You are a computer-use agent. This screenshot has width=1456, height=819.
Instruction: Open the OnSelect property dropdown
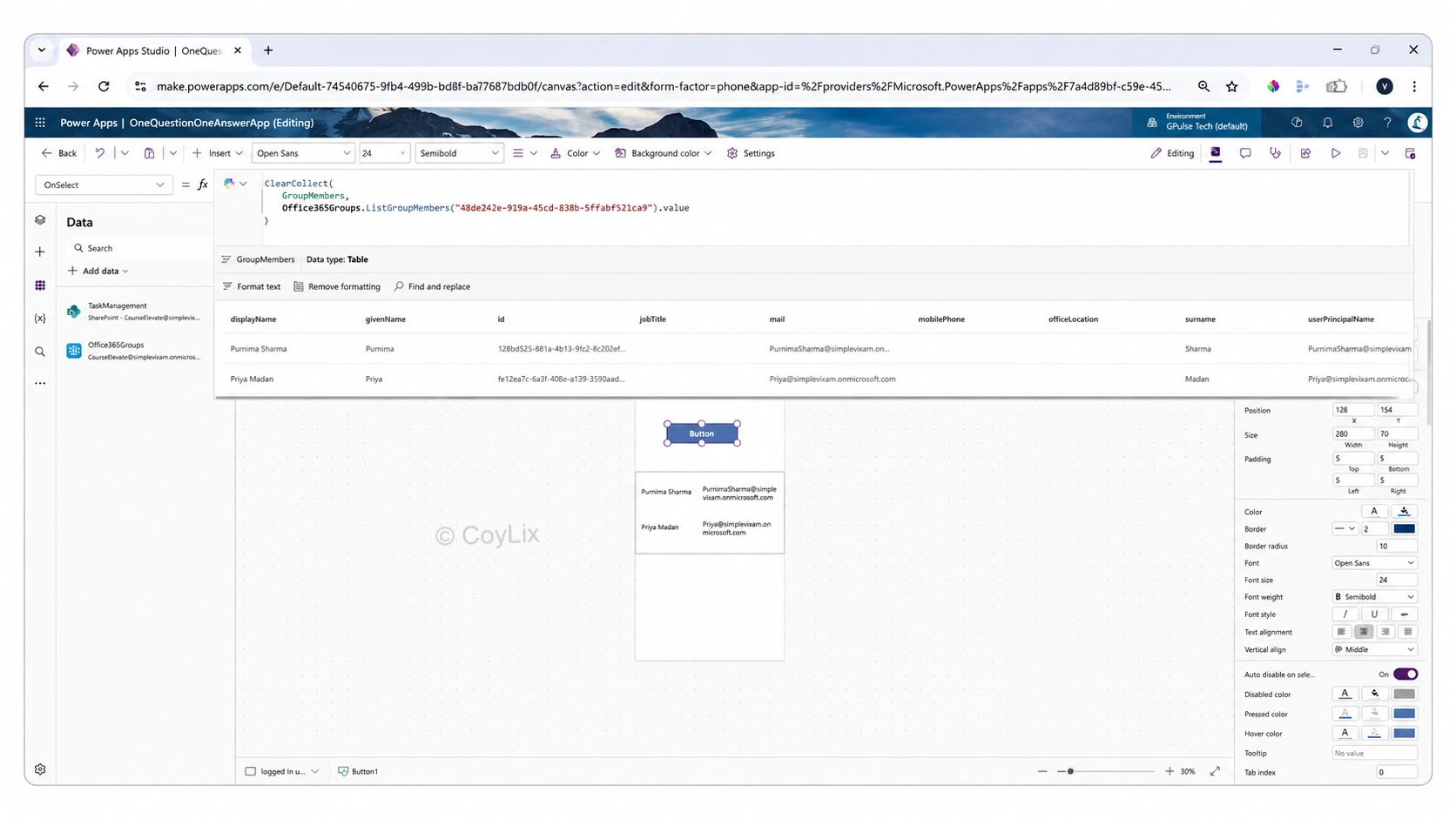click(x=103, y=185)
